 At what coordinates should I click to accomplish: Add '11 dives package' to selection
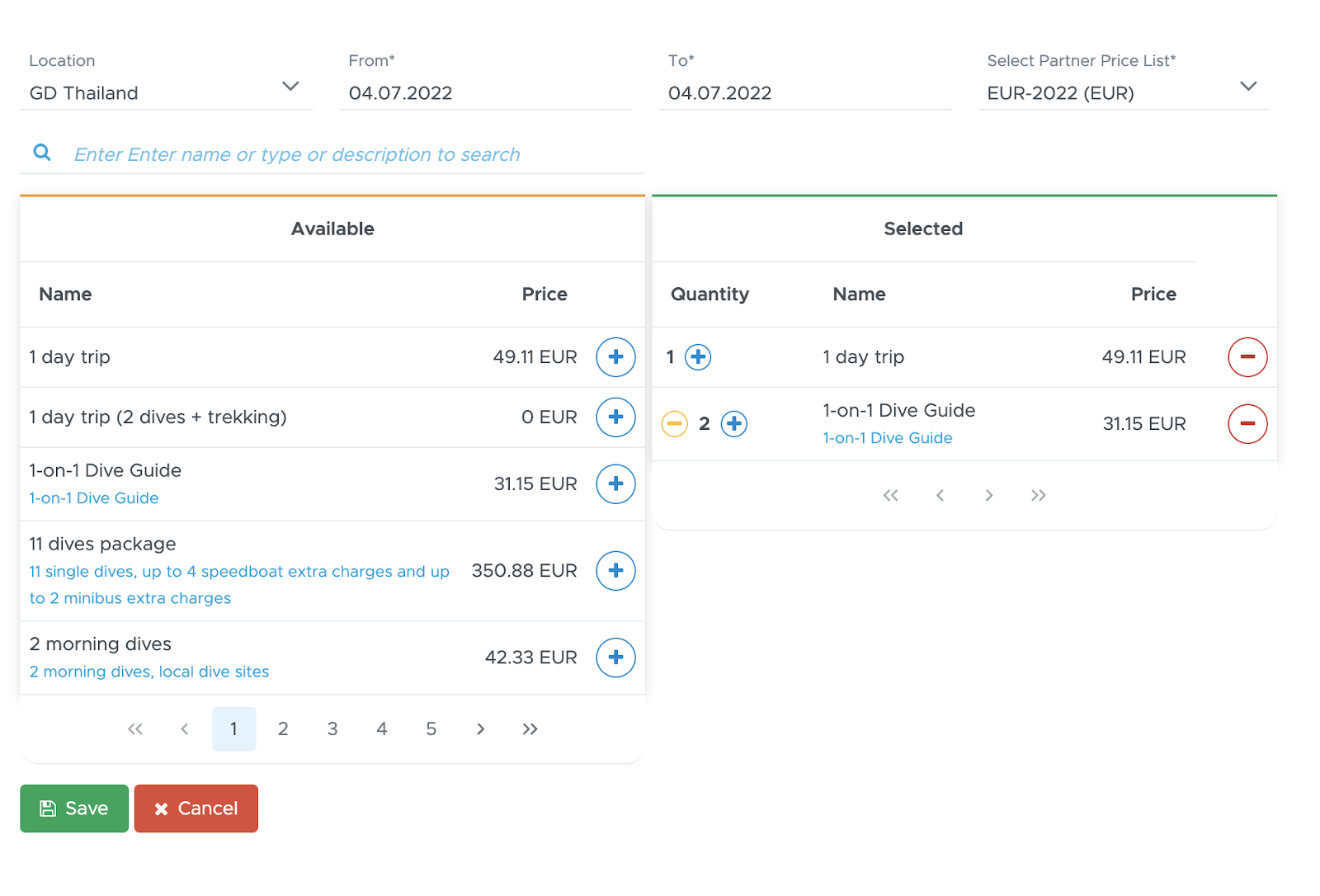615,571
